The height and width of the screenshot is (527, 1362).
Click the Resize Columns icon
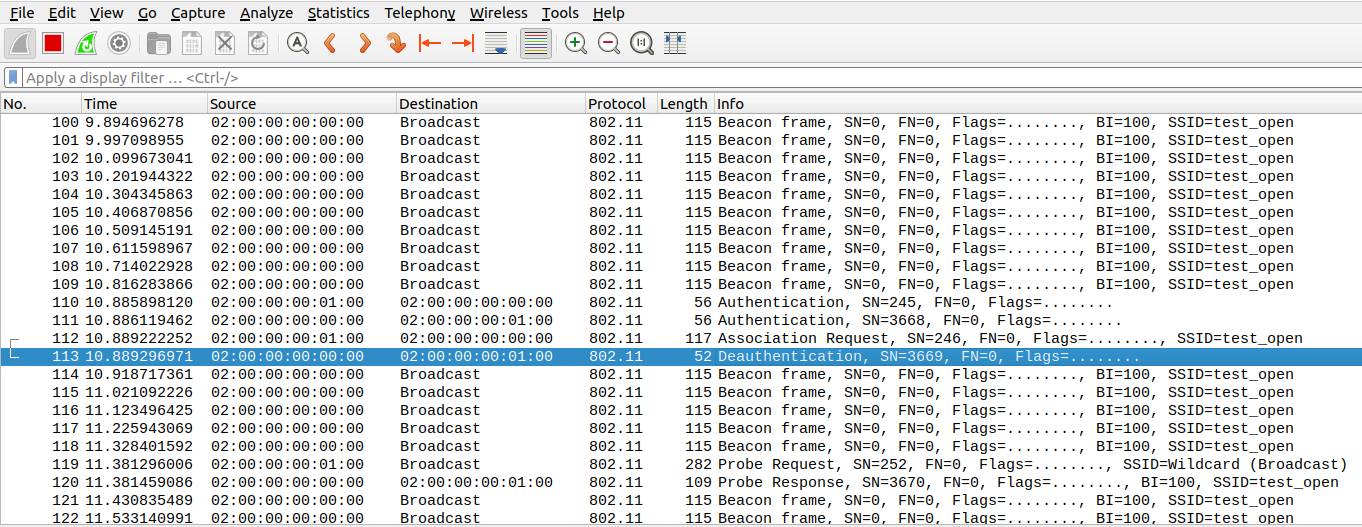pos(675,43)
